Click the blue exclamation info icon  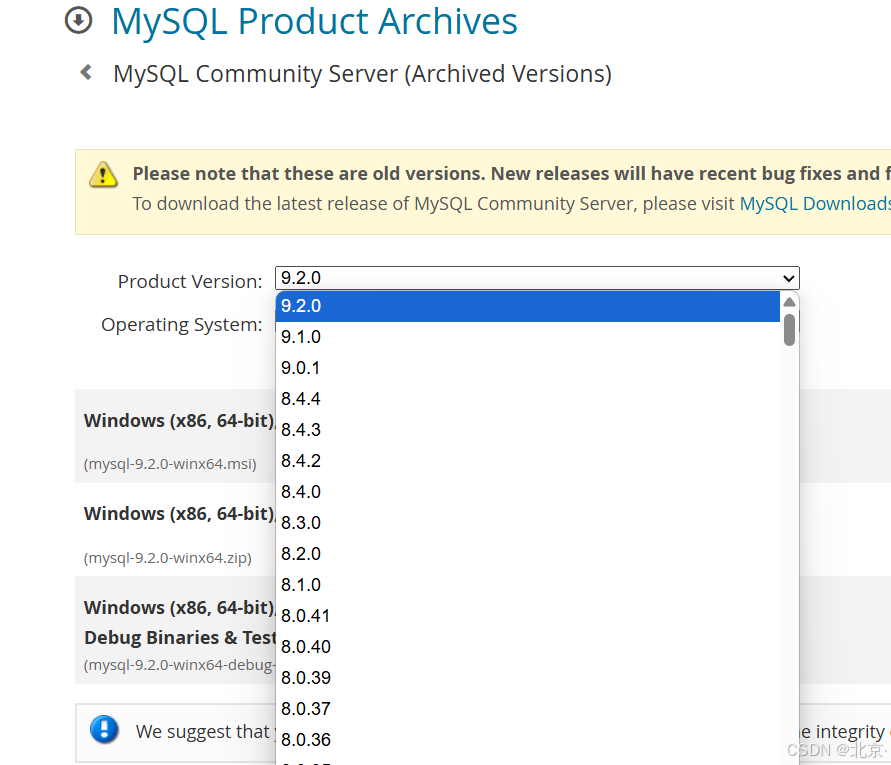(105, 729)
